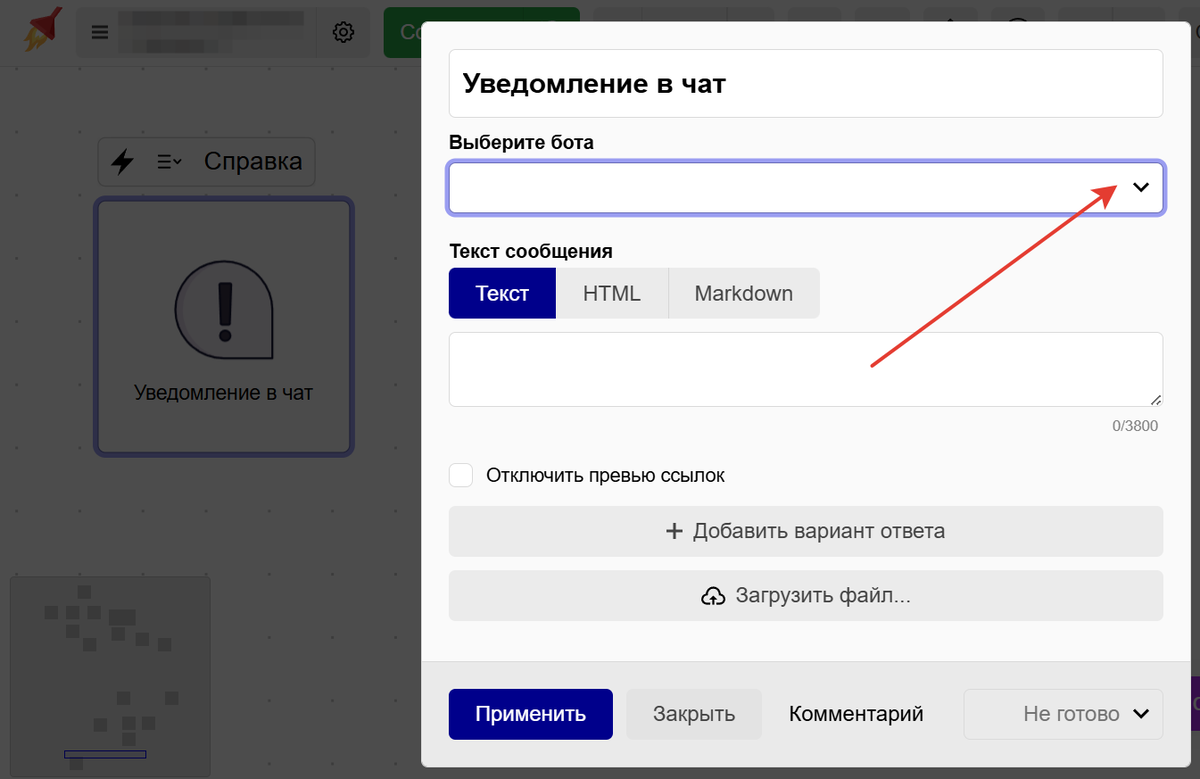Viewport: 1200px width, 779px height.
Task: Click the plus icon beside Добавить вариант ответа
Action: tap(676, 531)
